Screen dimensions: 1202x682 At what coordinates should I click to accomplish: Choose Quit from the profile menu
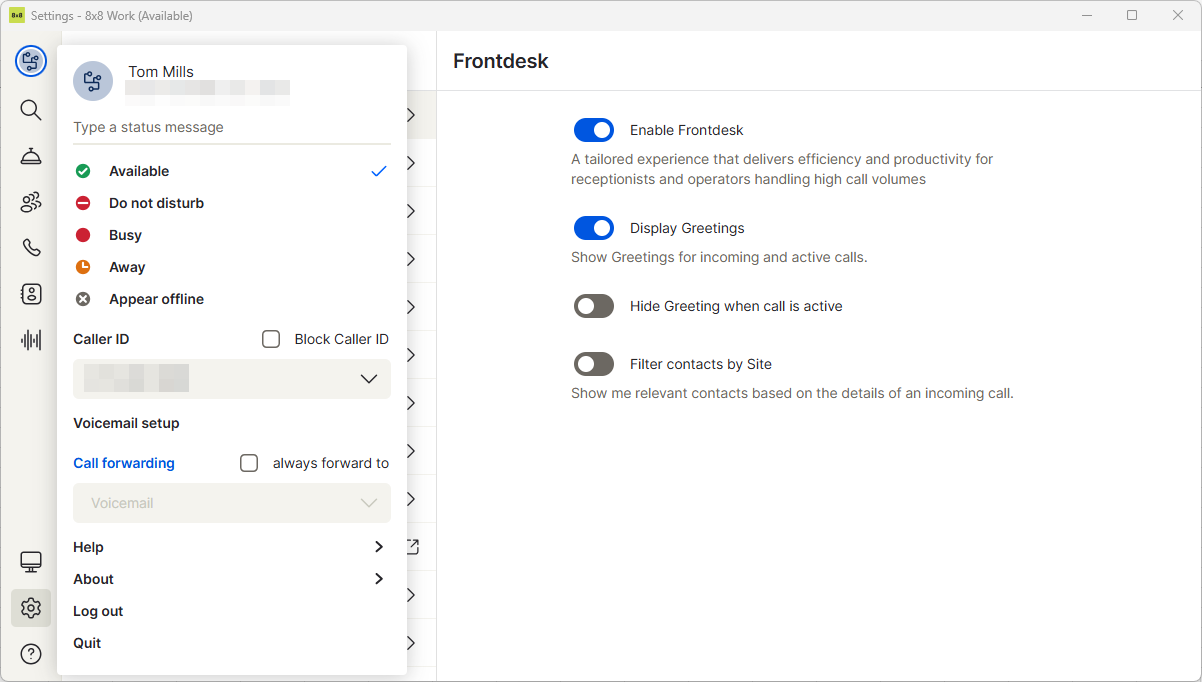pyautogui.click(x=87, y=643)
